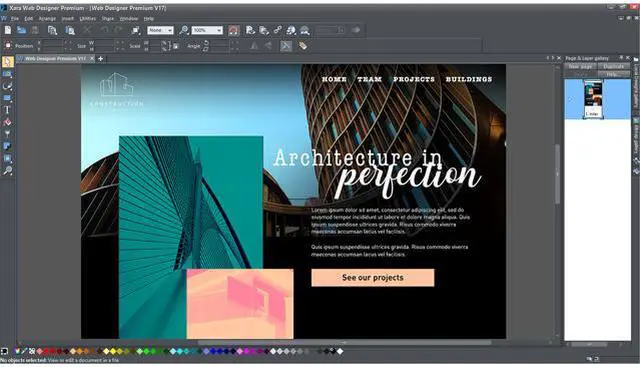Screen dimensions: 640x367
Task: Select the Zoom tool in left toolbar
Action: click(x=7, y=170)
